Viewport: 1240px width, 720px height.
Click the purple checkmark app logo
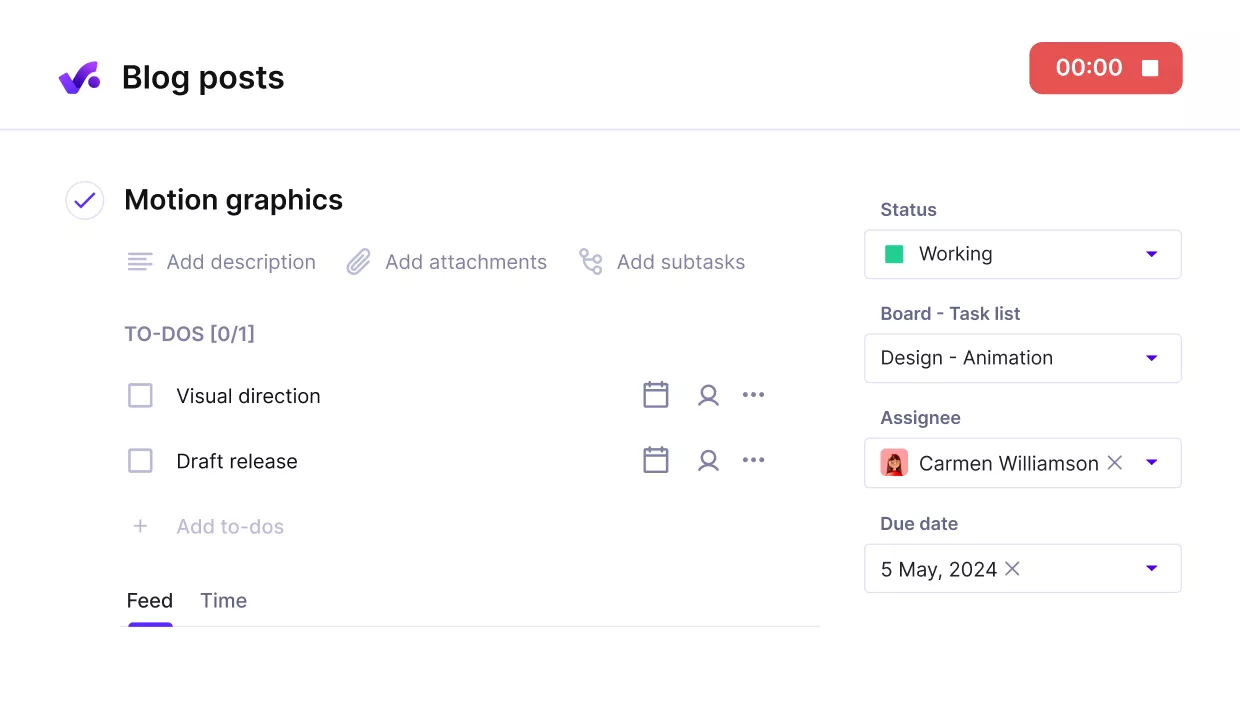(x=80, y=77)
